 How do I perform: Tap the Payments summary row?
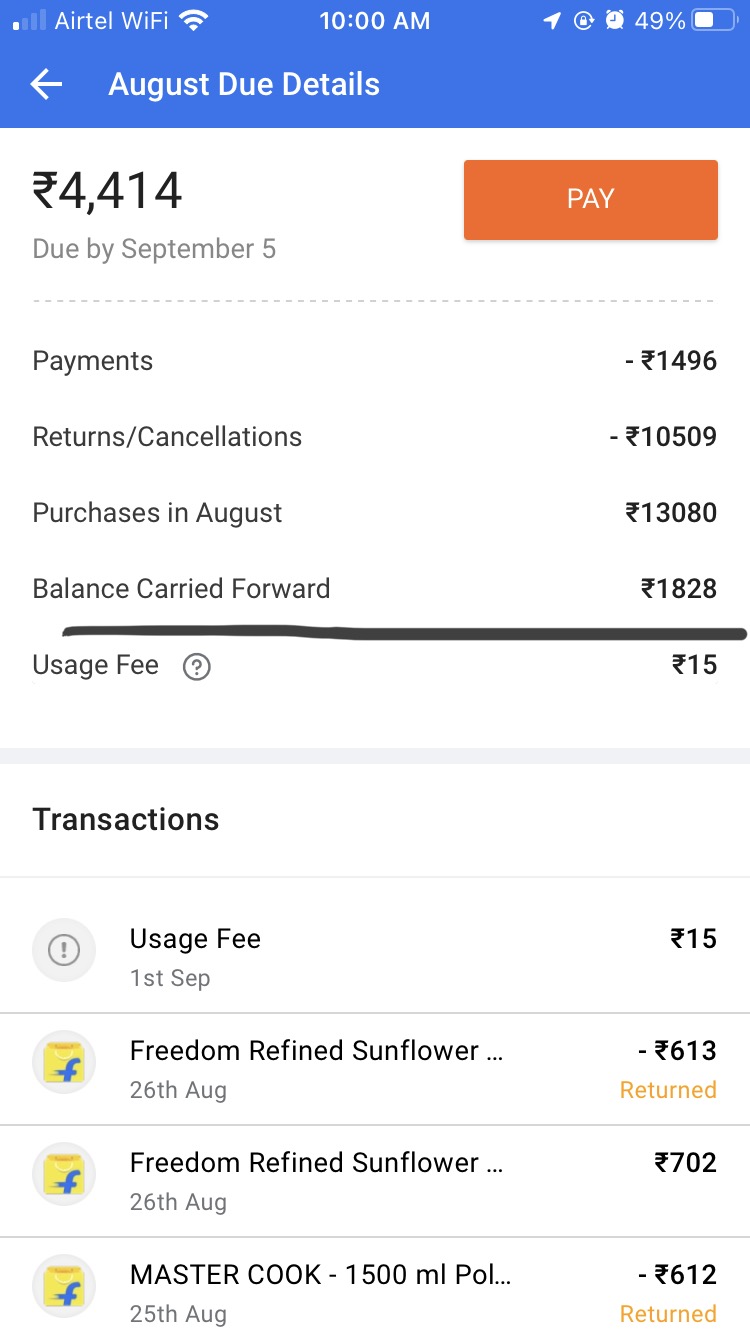coord(374,361)
